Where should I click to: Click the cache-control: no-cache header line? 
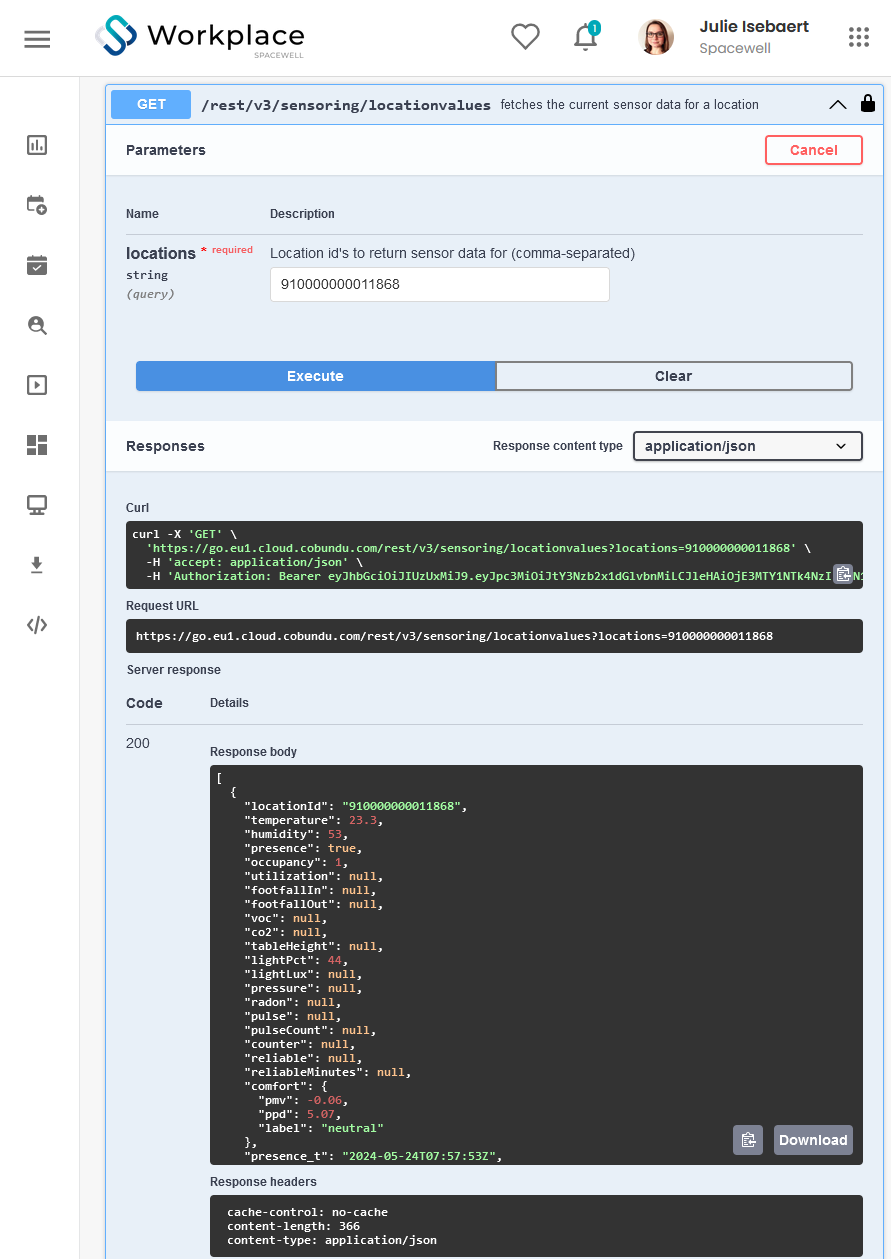(307, 1212)
